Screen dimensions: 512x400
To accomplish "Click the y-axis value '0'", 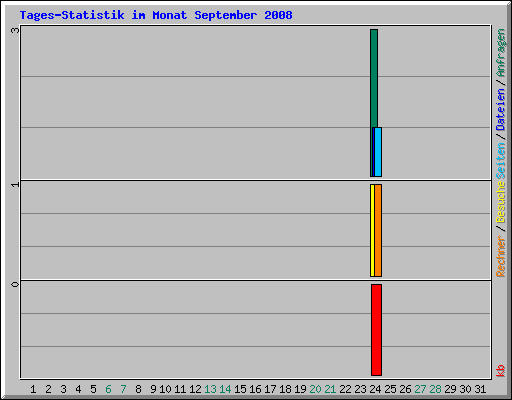I will coord(15,284).
